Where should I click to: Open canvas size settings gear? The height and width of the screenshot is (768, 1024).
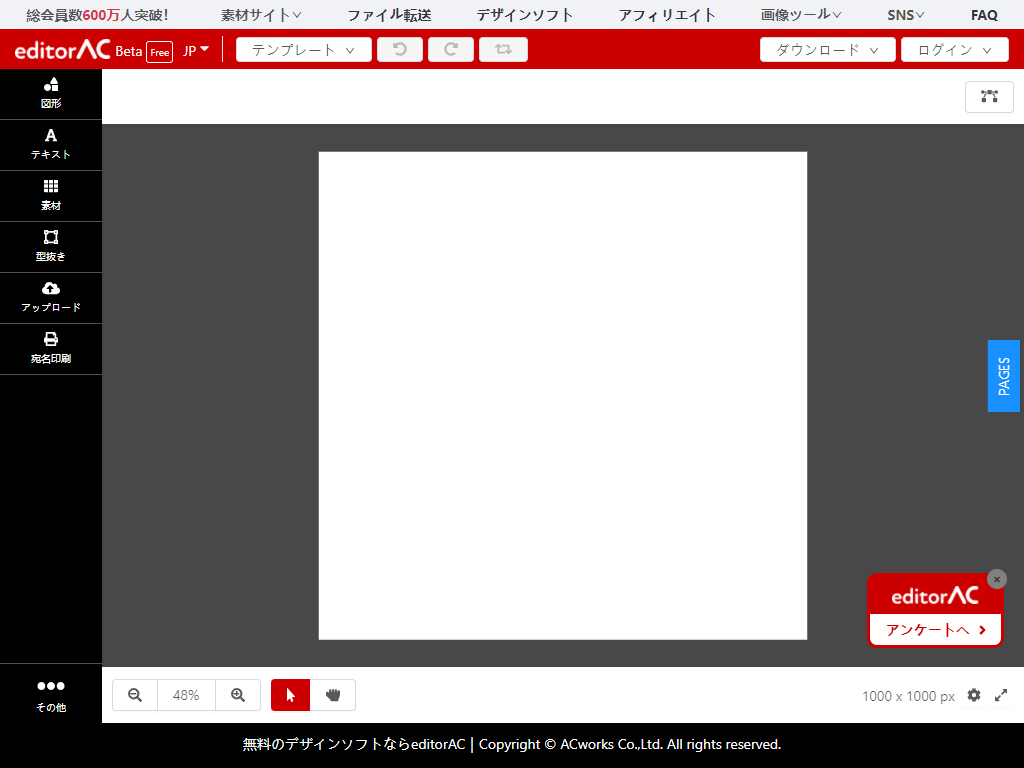[x=974, y=696]
